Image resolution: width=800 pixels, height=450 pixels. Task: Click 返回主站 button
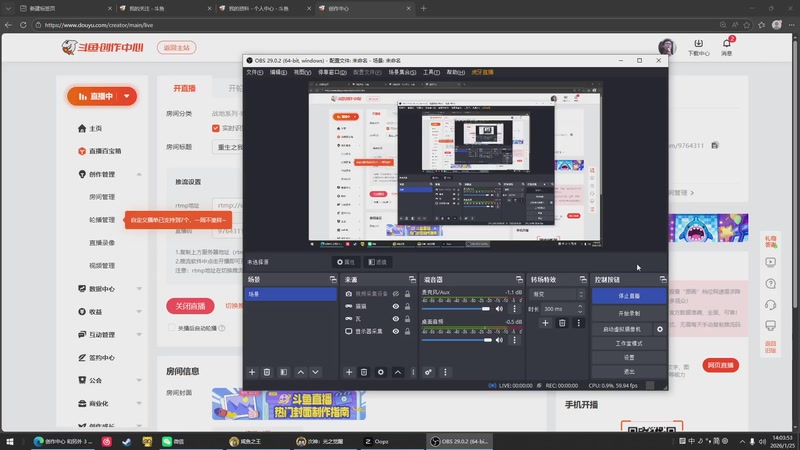(x=177, y=47)
